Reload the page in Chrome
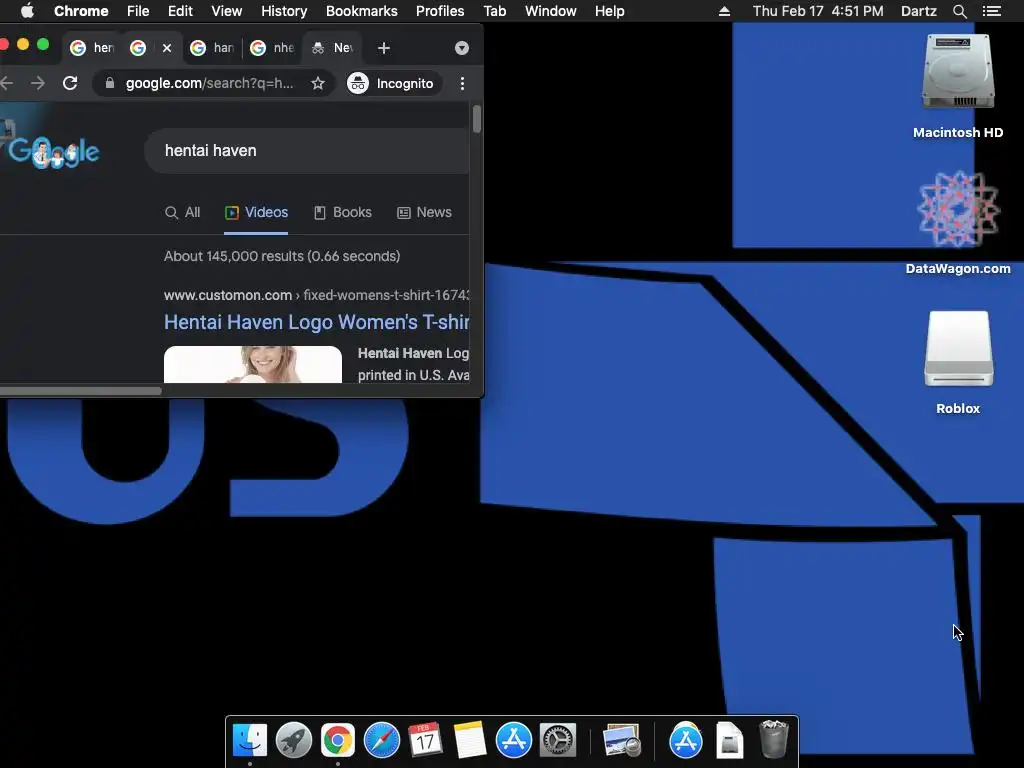Image resolution: width=1024 pixels, height=768 pixels. tap(70, 83)
